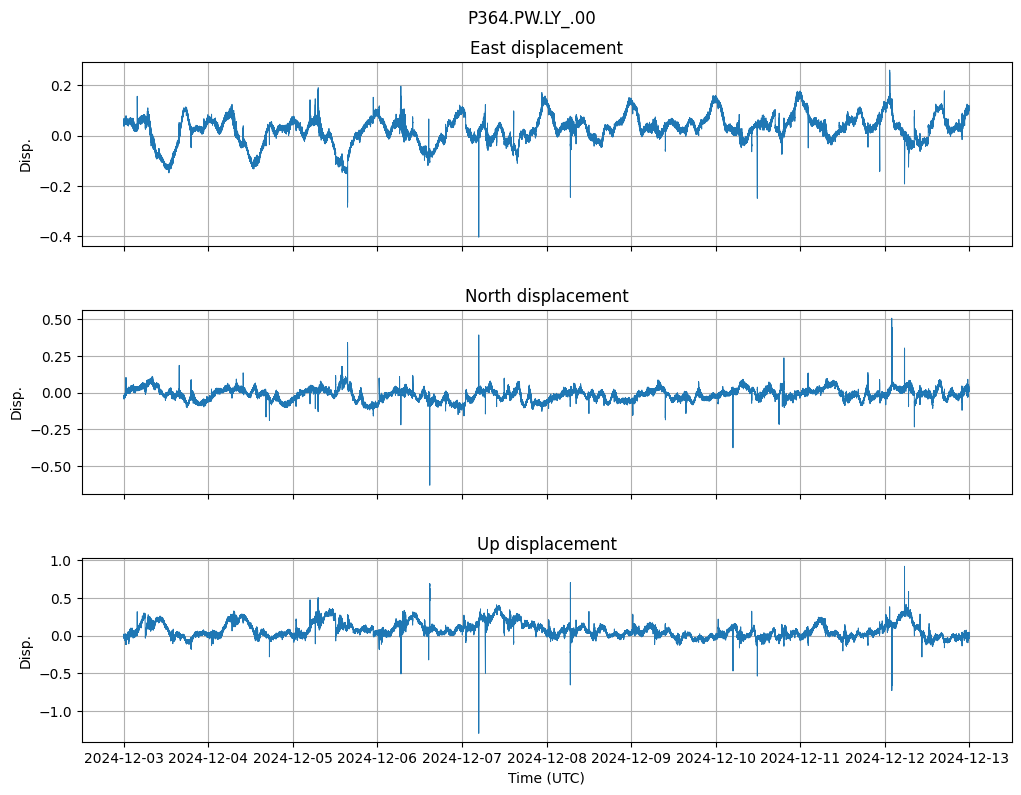Select the Disp. label of the North plot
Image resolution: width=1021 pixels, height=795 pixels.
[x=17, y=402]
